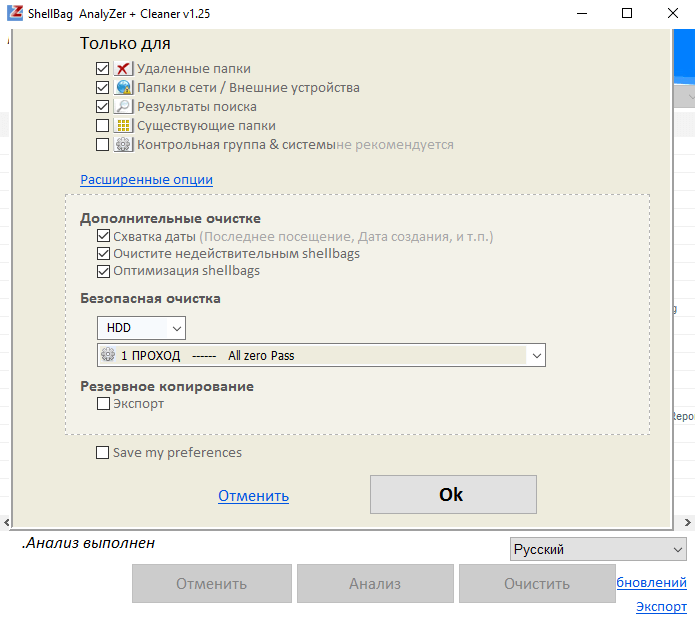The height and width of the screenshot is (618, 695).
Task: Open the Русский language dropdown
Action: click(597, 549)
